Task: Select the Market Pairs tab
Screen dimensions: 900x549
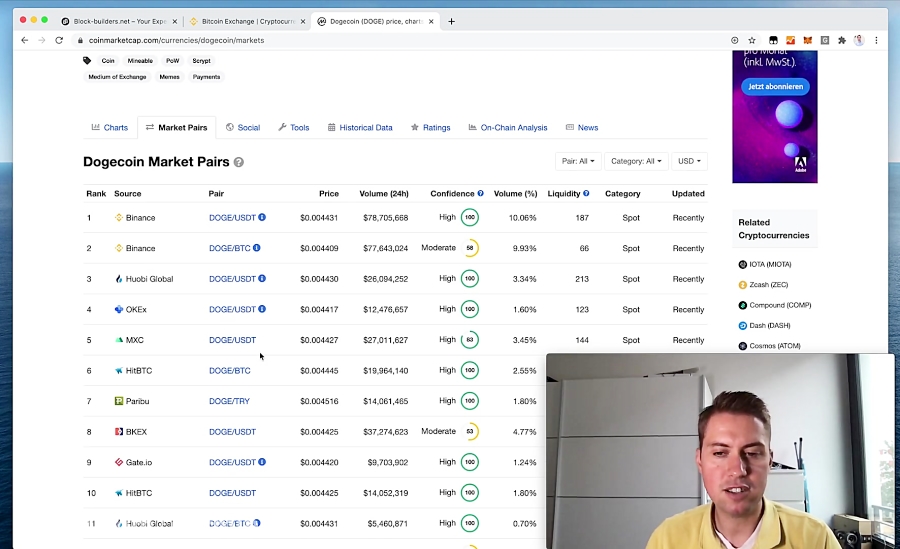Action: pyautogui.click(x=177, y=127)
